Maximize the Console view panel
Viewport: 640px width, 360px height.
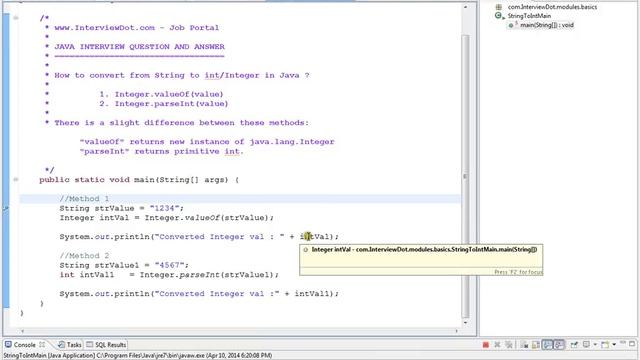[632, 344]
